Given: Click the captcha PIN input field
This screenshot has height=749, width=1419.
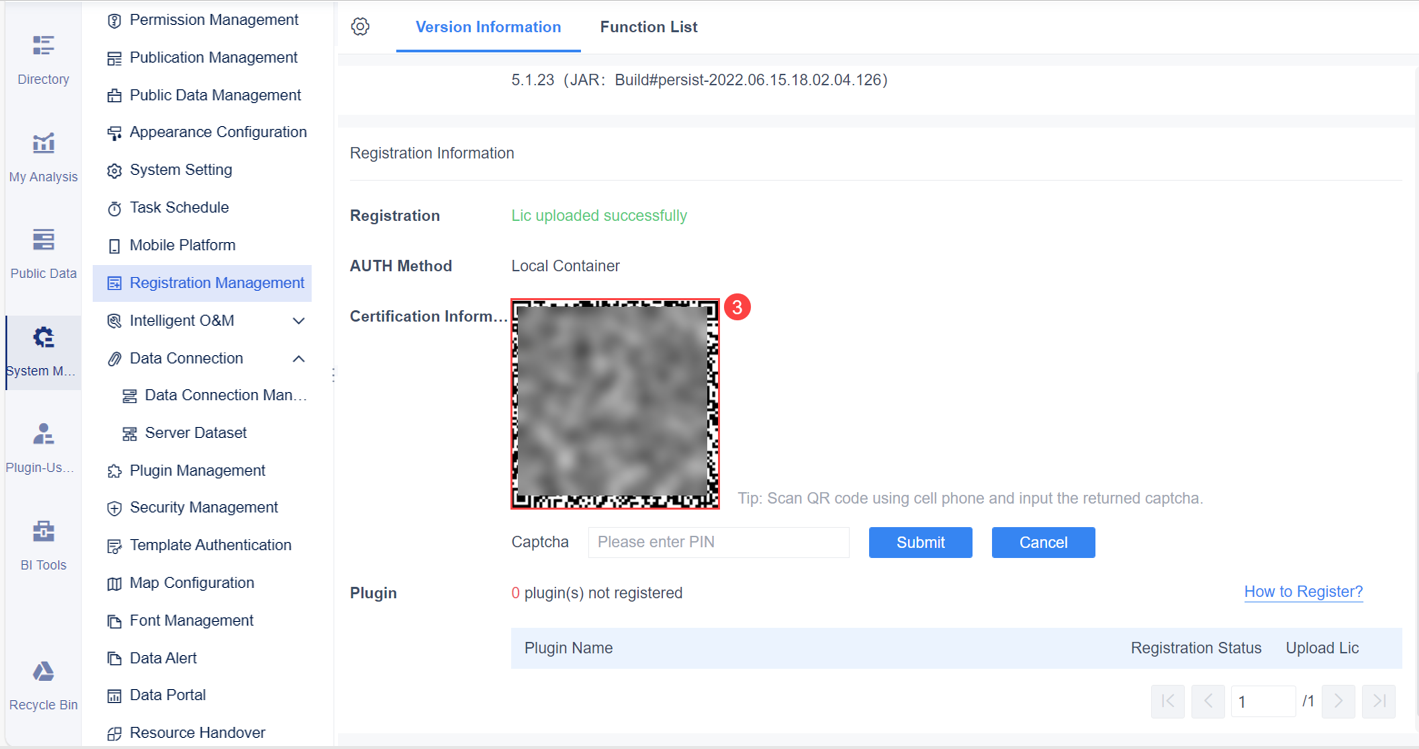Looking at the screenshot, I should coord(718,542).
